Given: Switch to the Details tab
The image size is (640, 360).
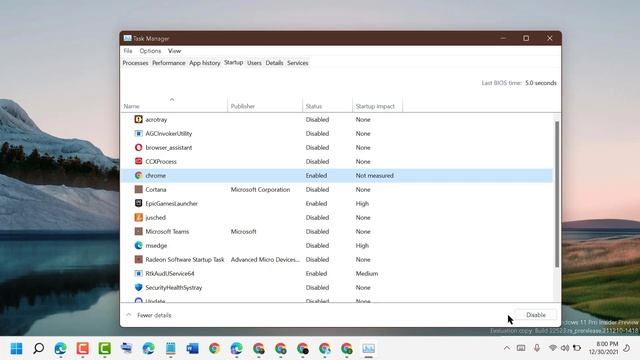Looking at the screenshot, I should pos(274,63).
